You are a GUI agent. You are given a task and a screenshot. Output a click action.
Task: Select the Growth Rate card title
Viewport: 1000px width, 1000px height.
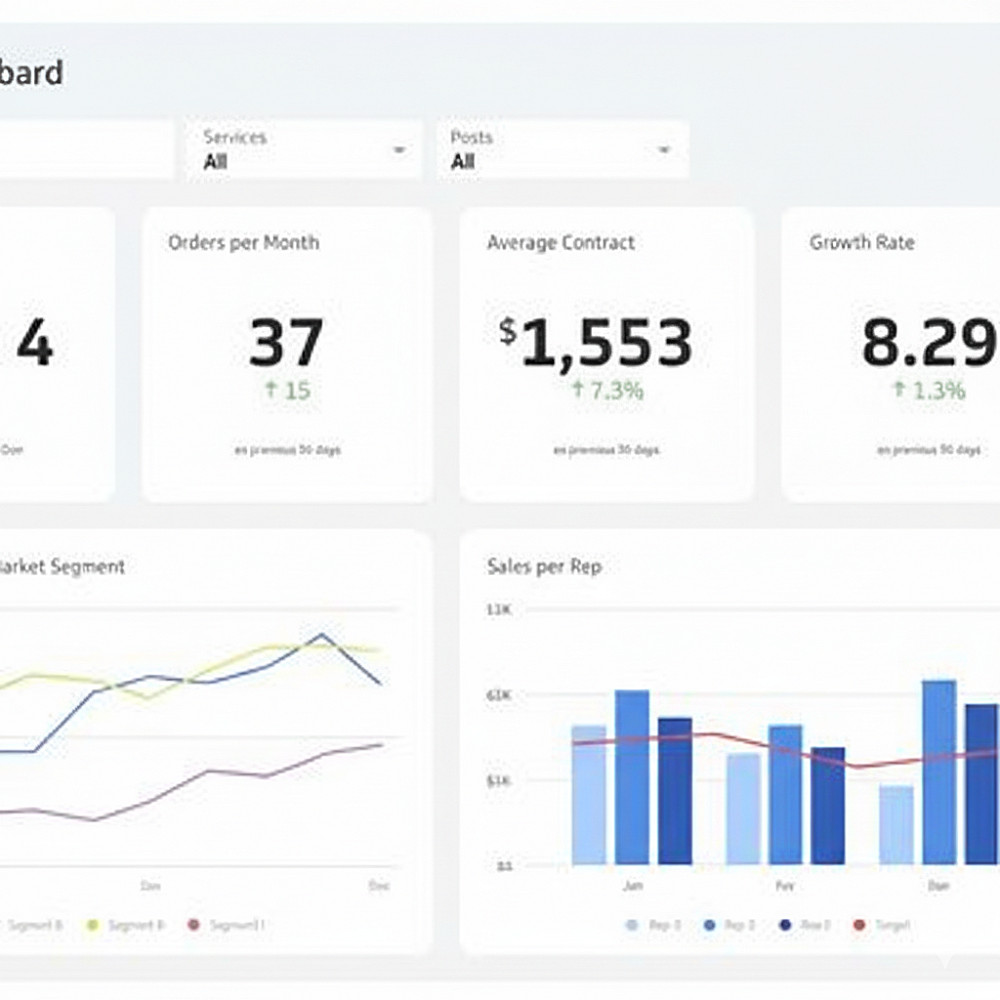point(862,242)
